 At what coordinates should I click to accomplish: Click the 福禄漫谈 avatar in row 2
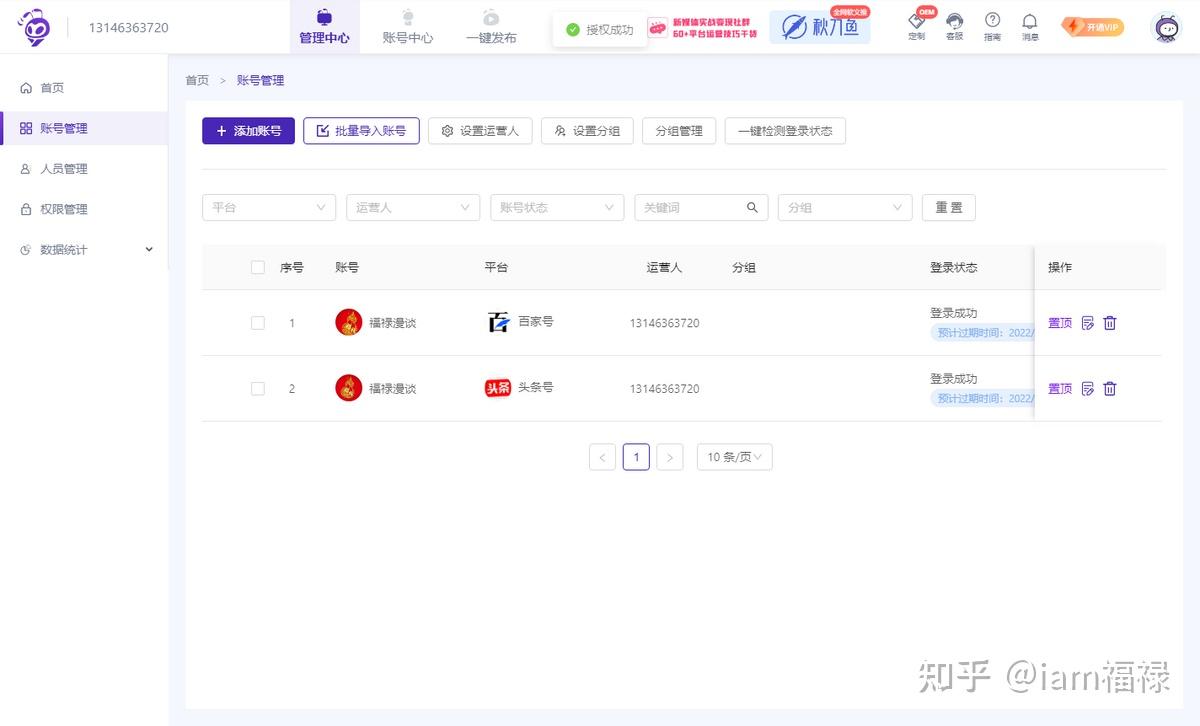348,388
